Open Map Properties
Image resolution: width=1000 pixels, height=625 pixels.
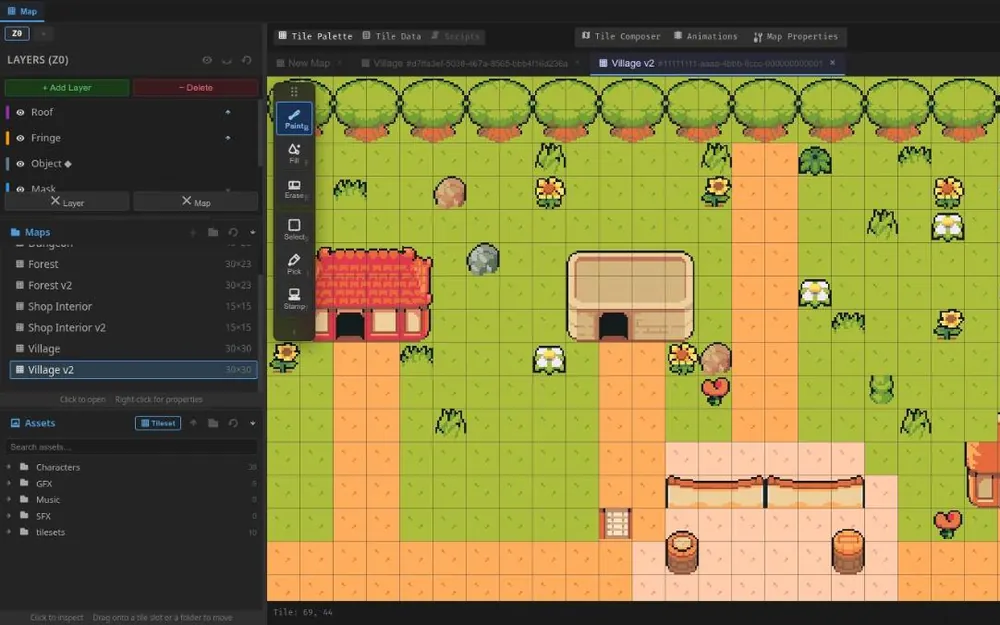pos(795,36)
